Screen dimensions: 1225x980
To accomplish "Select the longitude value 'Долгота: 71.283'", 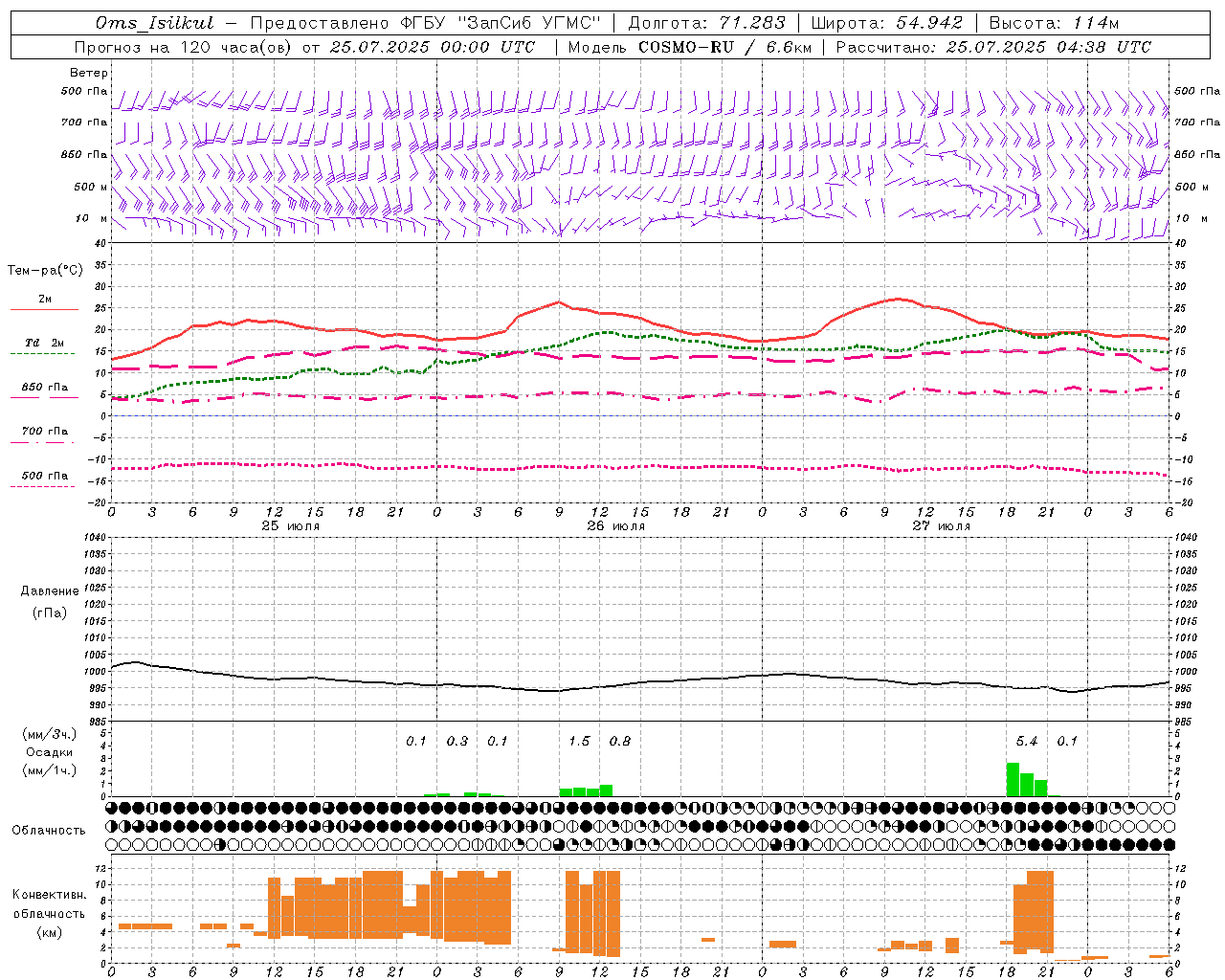I will (x=706, y=23).
